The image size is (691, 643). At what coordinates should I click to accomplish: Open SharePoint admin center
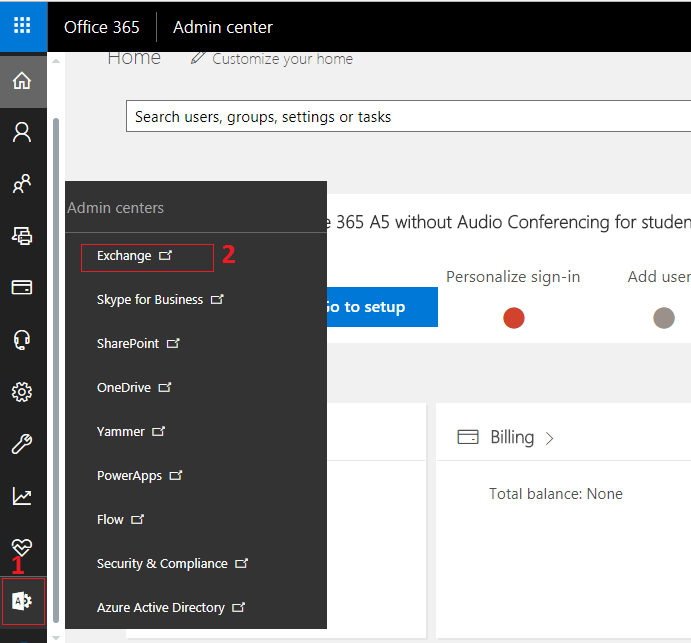tap(128, 344)
